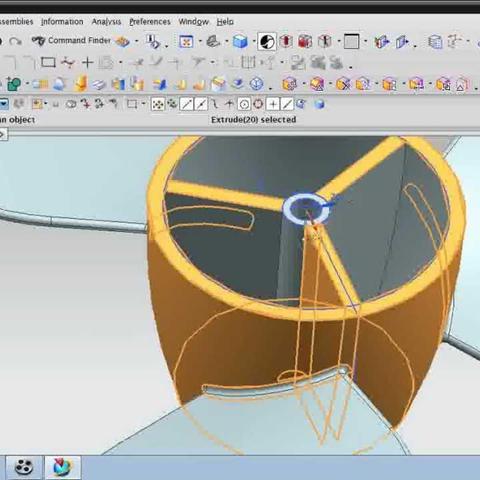480x480 pixels.
Task: Toggle the True Shading black-white circle
Action: pyautogui.click(x=267, y=41)
